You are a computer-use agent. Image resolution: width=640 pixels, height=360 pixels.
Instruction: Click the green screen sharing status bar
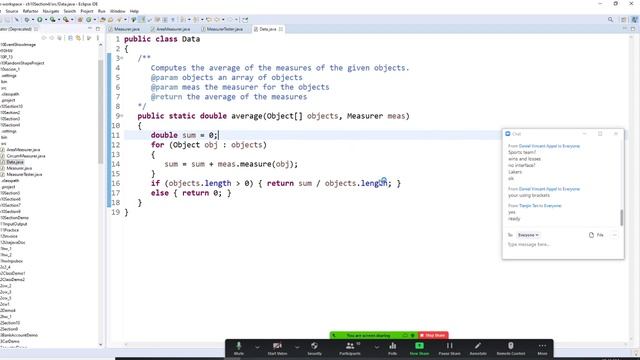(x=373, y=336)
